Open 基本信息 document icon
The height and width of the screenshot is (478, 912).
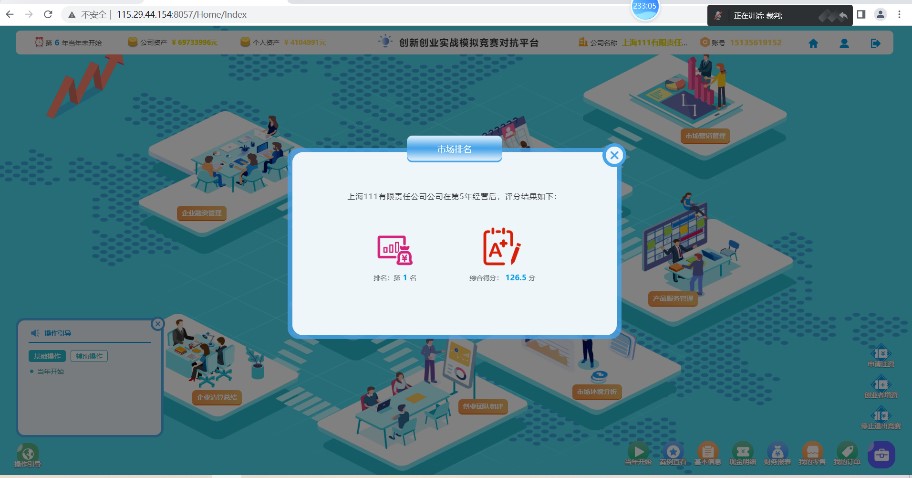[707, 452]
